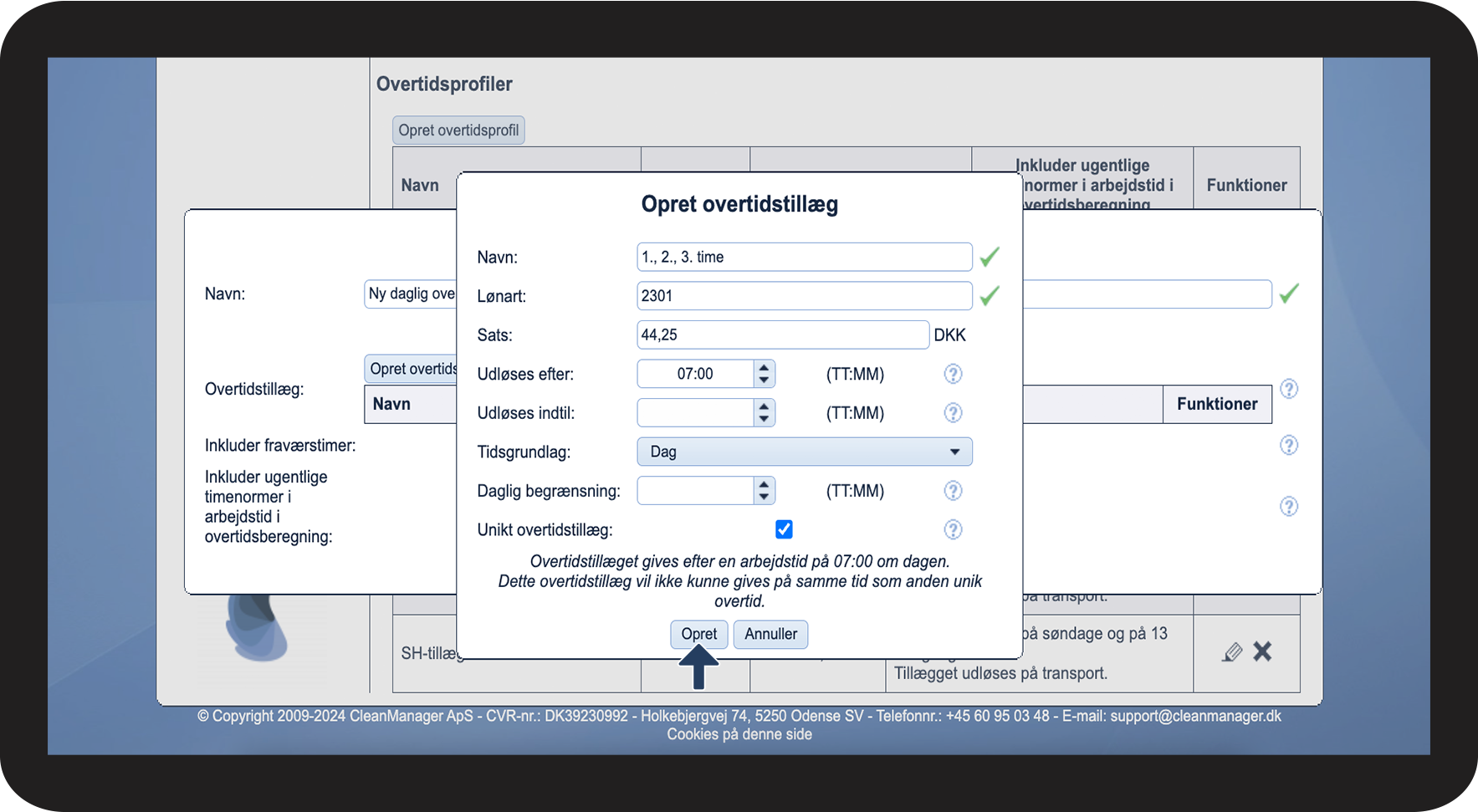Click stepper arrows on Udløses efter
This screenshot has width=1478, height=812.
click(764, 374)
